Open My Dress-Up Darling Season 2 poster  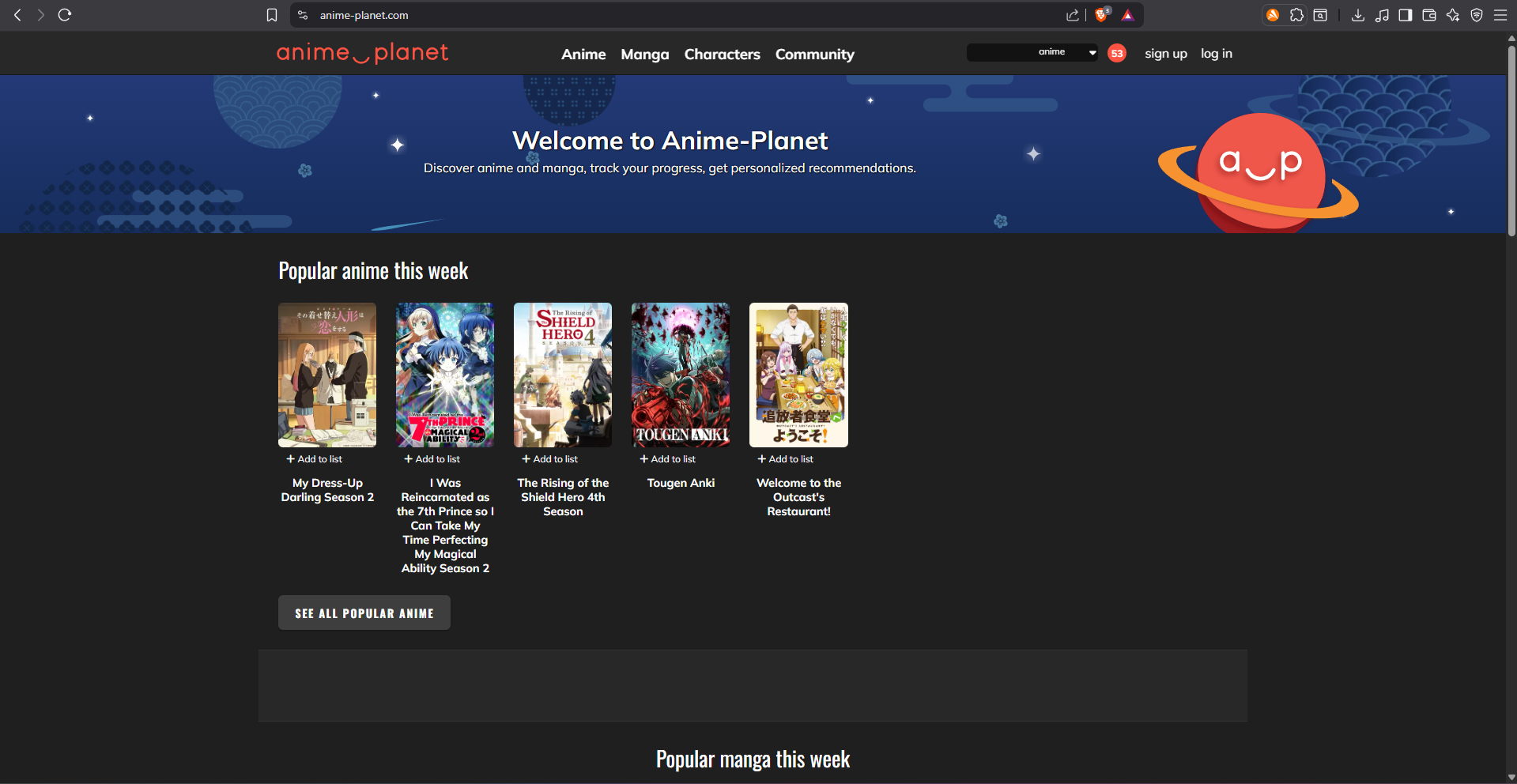pos(327,375)
